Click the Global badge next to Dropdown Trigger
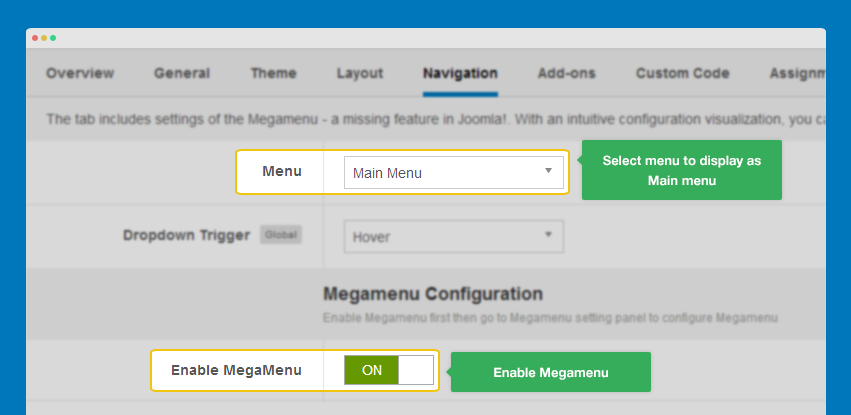This screenshot has width=851, height=415. 281,235
